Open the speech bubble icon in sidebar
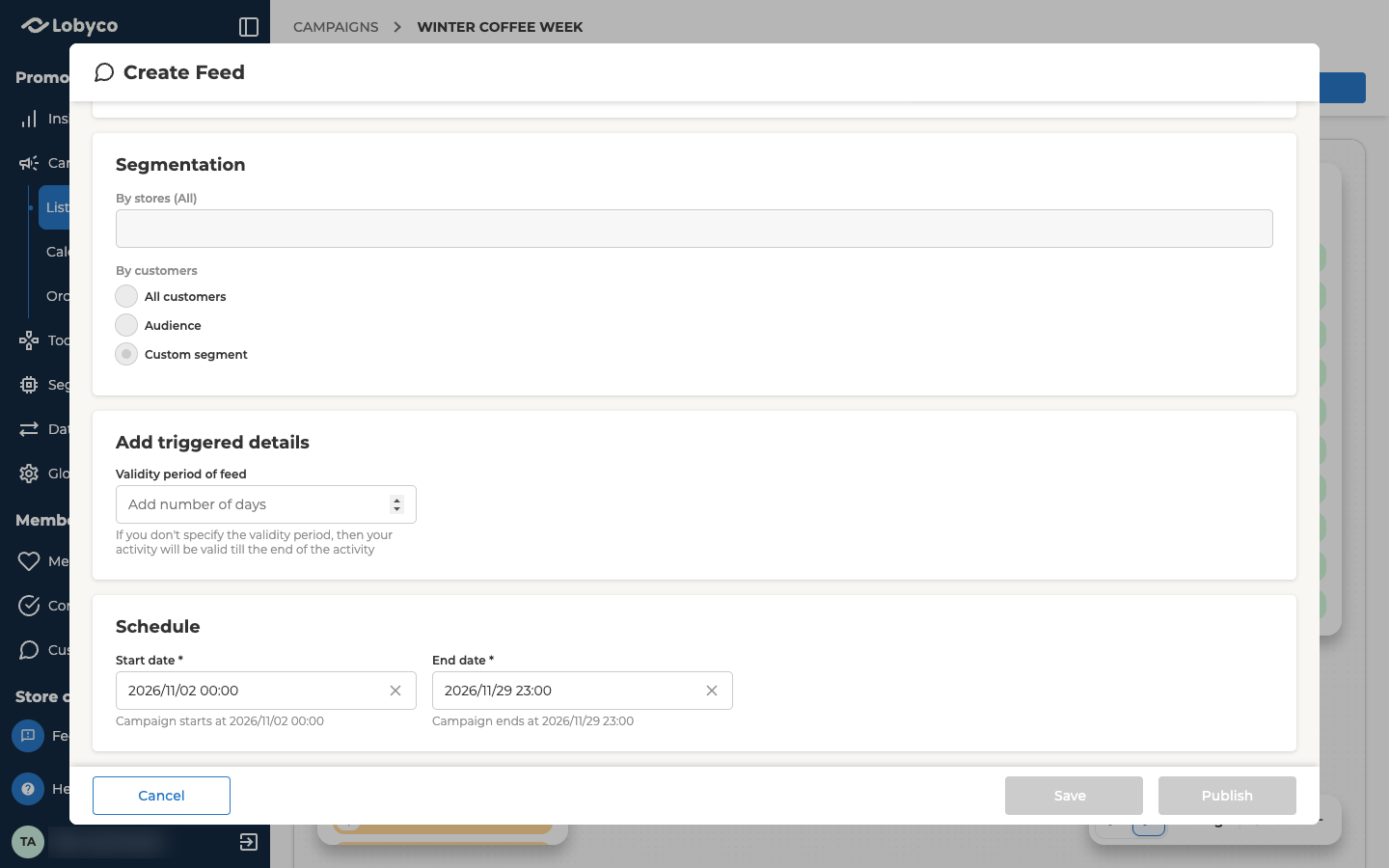The height and width of the screenshot is (868, 1389). 29,650
